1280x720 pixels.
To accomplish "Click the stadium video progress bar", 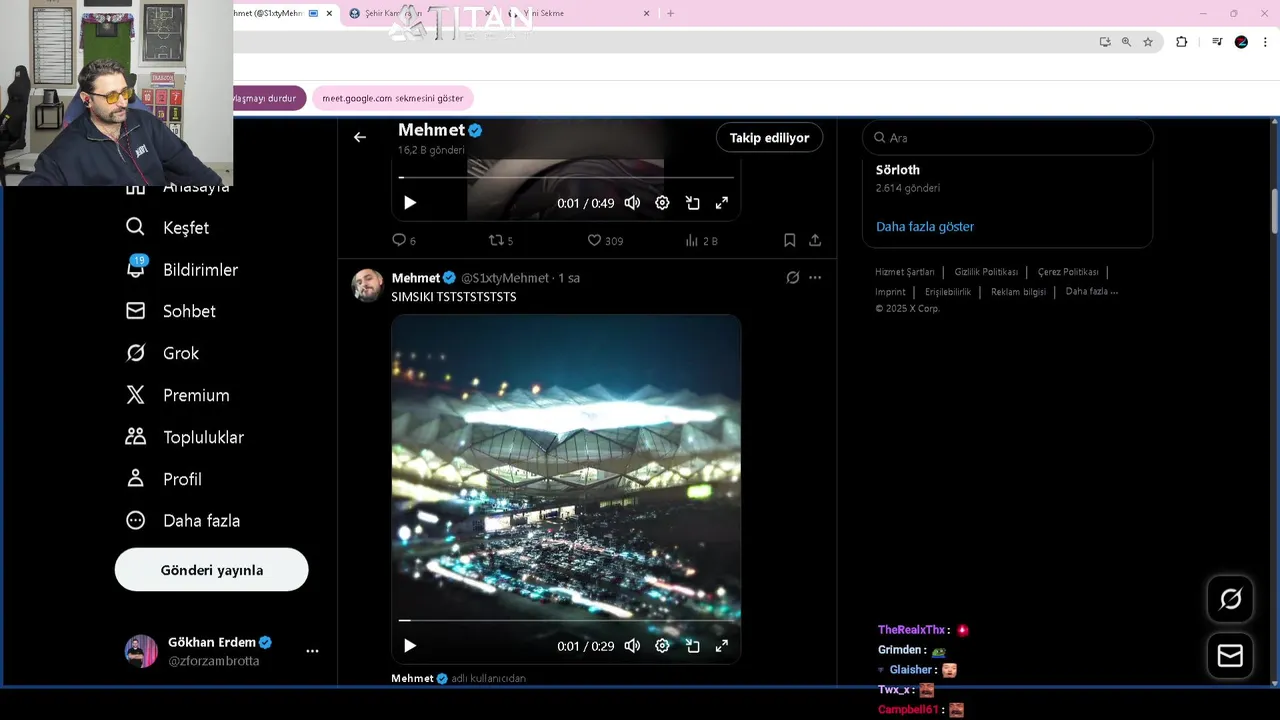I will coord(566,621).
